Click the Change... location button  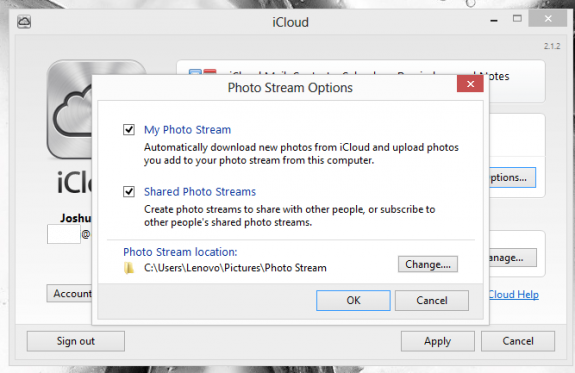(428, 264)
